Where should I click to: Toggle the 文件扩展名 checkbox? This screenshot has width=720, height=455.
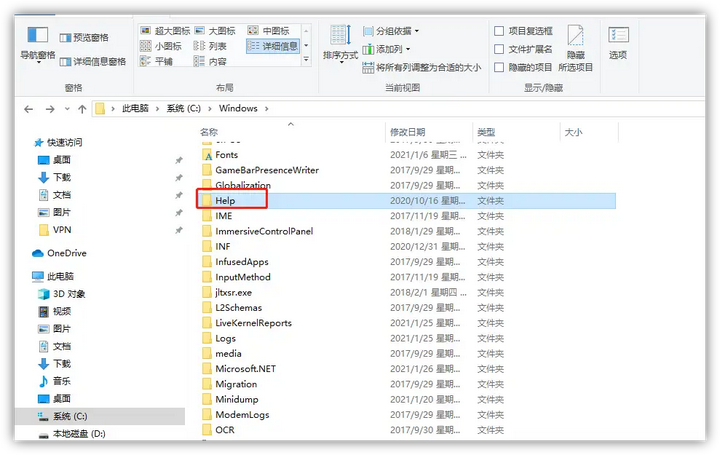[x=499, y=49]
